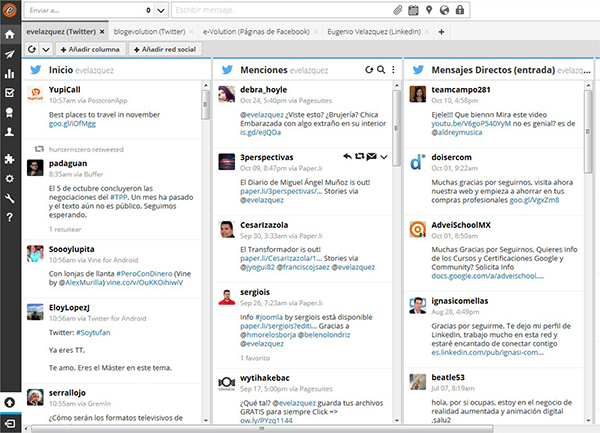Click scroll-down arrow of Inicio column
The image size is (600, 433).
click(x=205, y=420)
